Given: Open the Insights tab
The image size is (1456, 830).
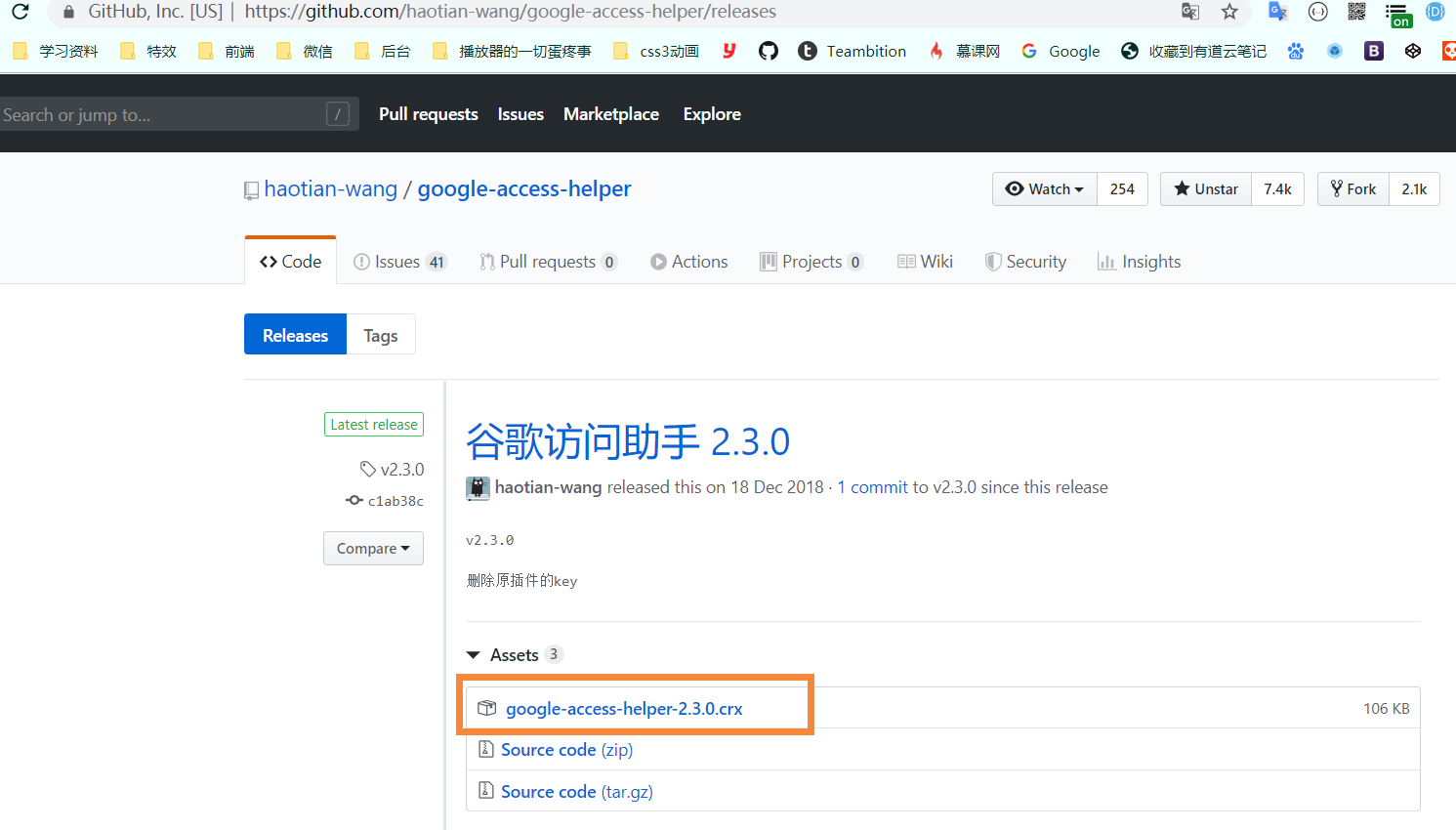Looking at the screenshot, I should click(x=1139, y=262).
